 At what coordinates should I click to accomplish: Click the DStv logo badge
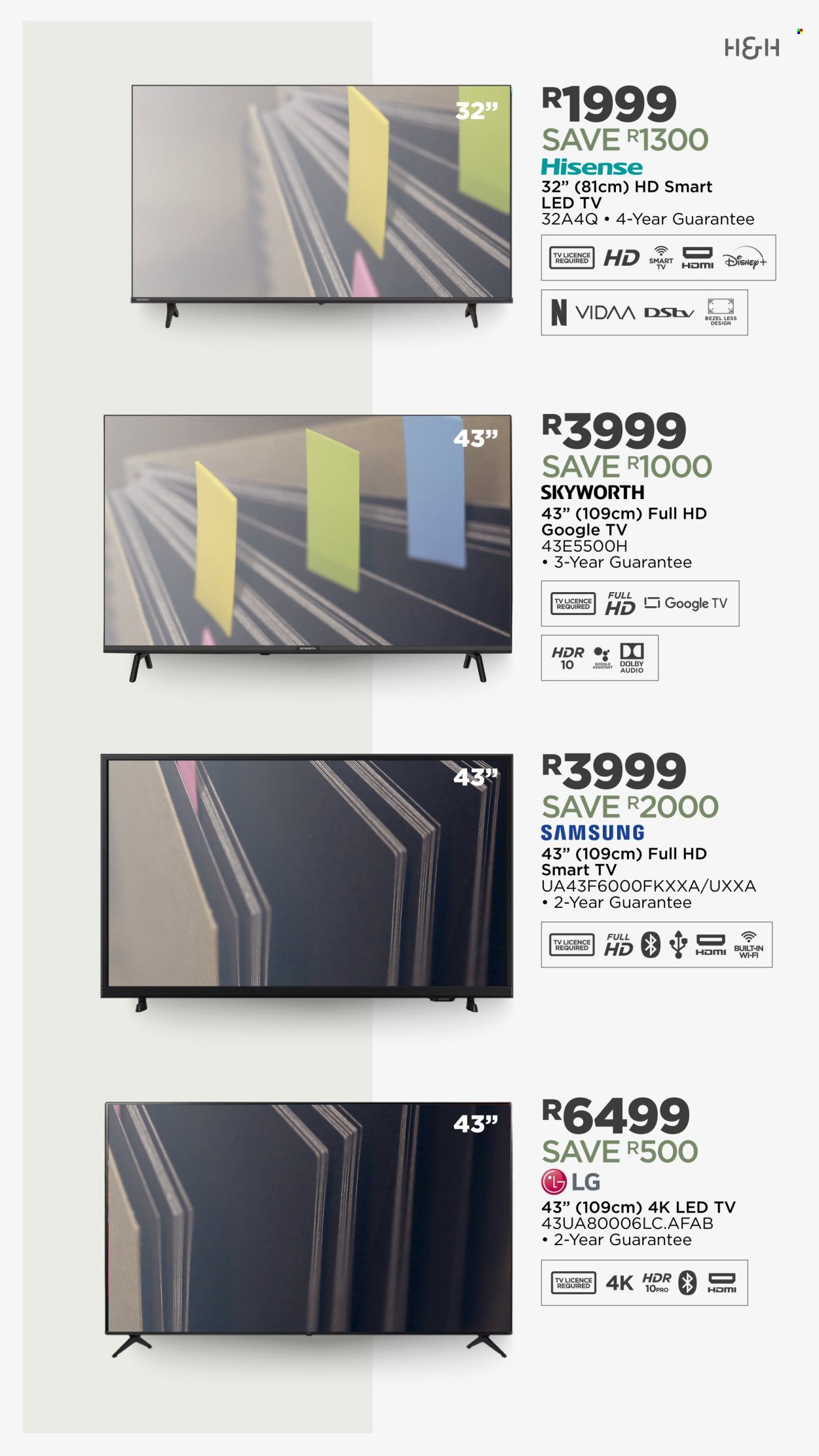pyautogui.click(x=669, y=312)
